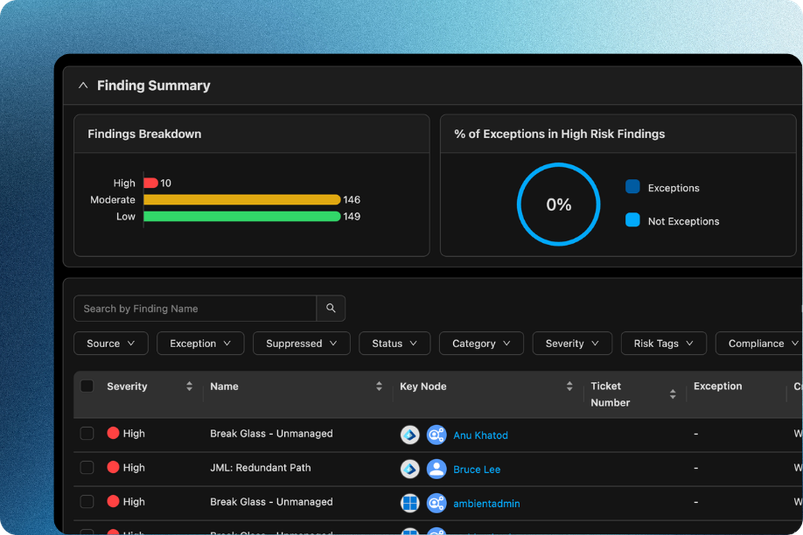Open the Suppressed filter dropdown
The height and width of the screenshot is (535, 803).
pyautogui.click(x=301, y=344)
